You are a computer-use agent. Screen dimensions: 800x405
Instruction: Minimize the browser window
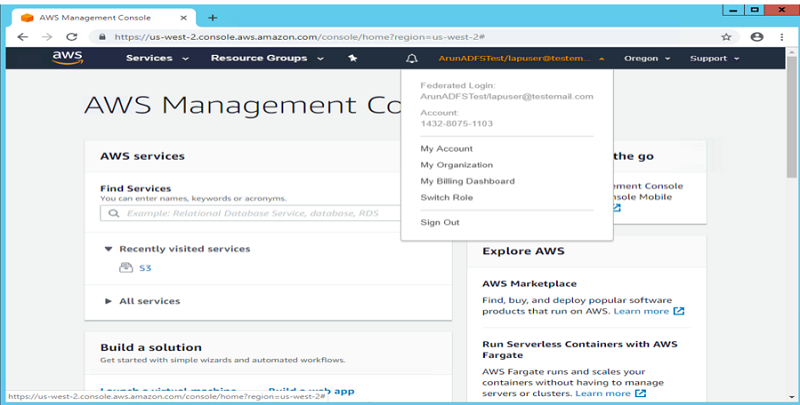pyautogui.click(x=733, y=10)
